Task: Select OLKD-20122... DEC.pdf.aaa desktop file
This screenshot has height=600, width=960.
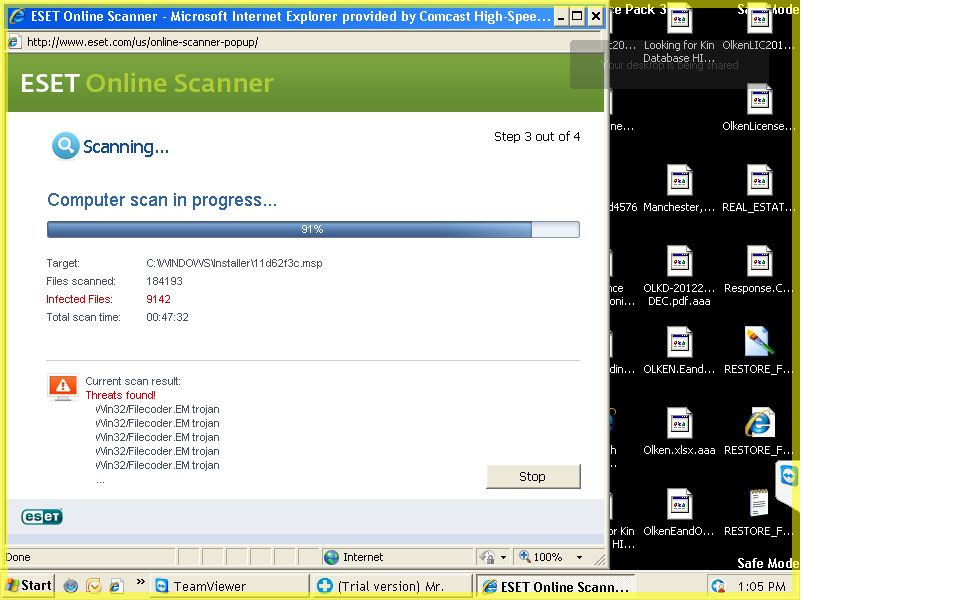Action: point(679,277)
